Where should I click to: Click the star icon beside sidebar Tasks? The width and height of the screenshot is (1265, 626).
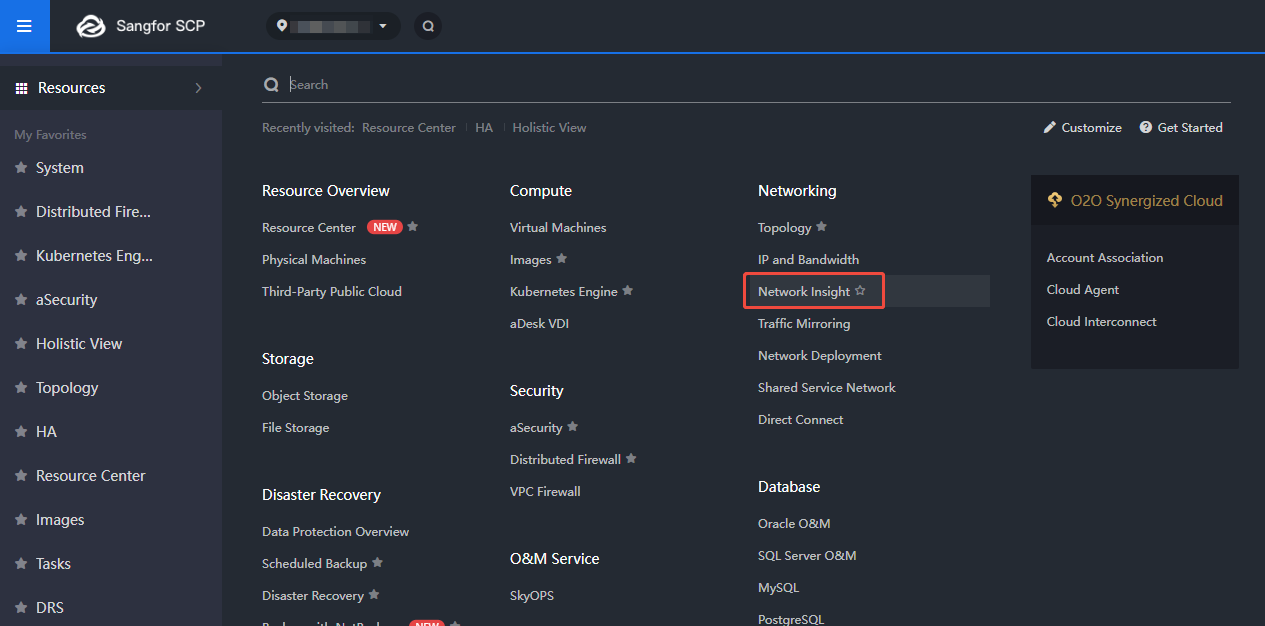pos(21,563)
